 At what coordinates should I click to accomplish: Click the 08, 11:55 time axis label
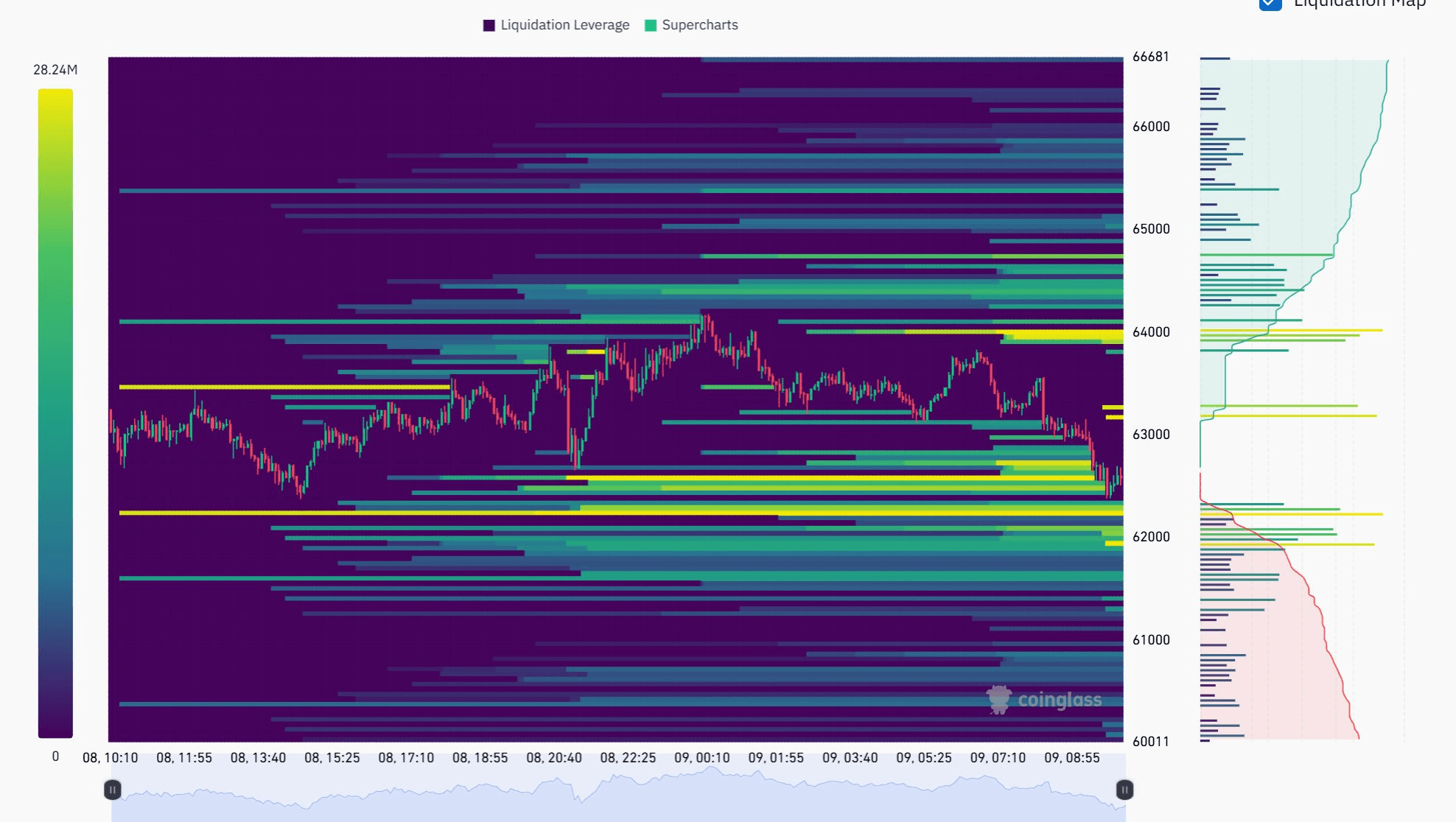pyautogui.click(x=184, y=758)
